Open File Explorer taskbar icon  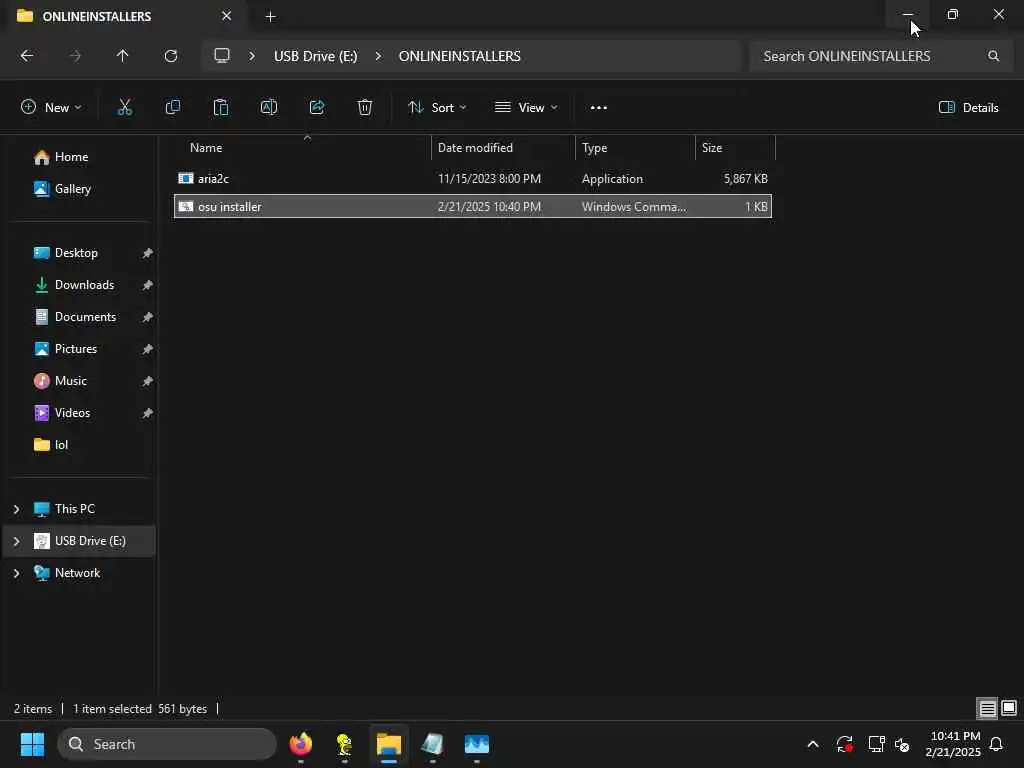389,744
